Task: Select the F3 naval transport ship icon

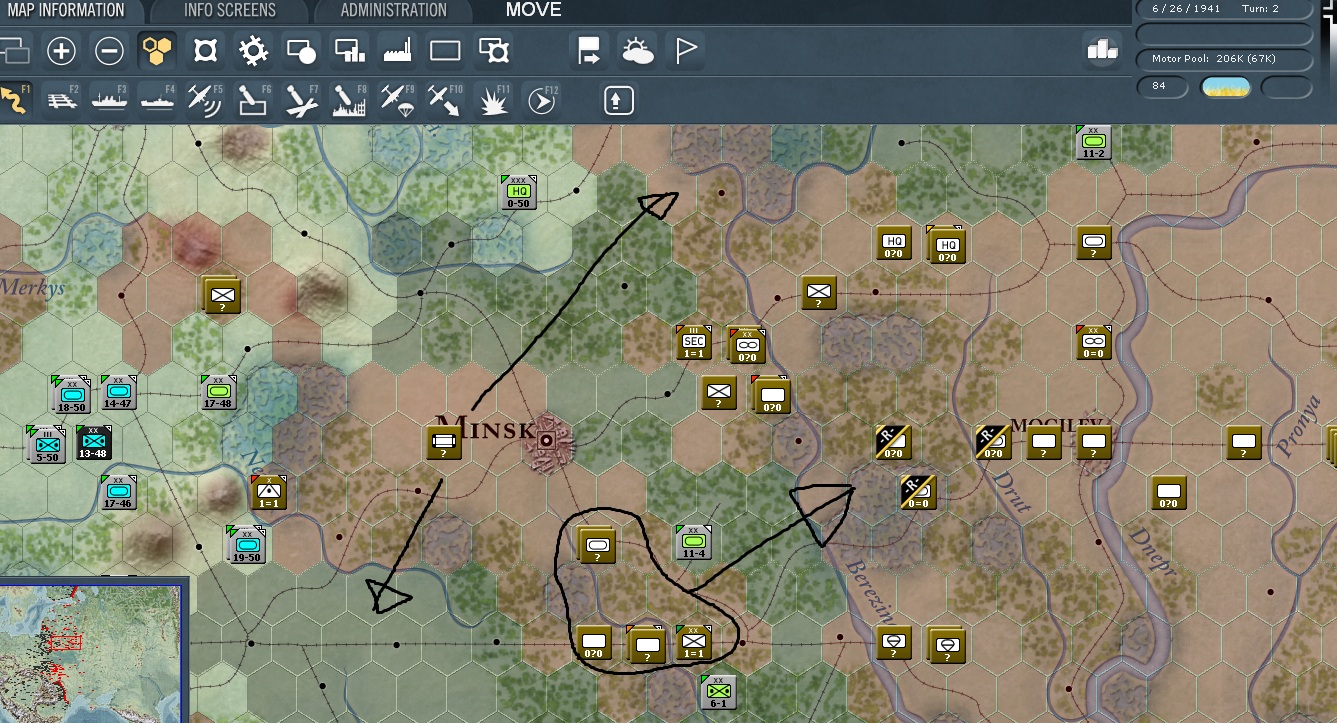Action: click(109, 100)
